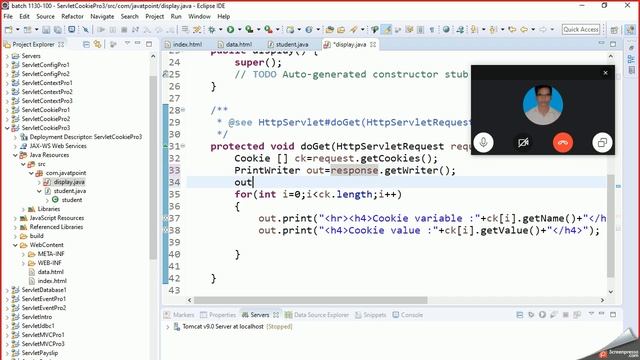Go to last edit location arrow icon

pyautogui.click(x=512, y=29)
